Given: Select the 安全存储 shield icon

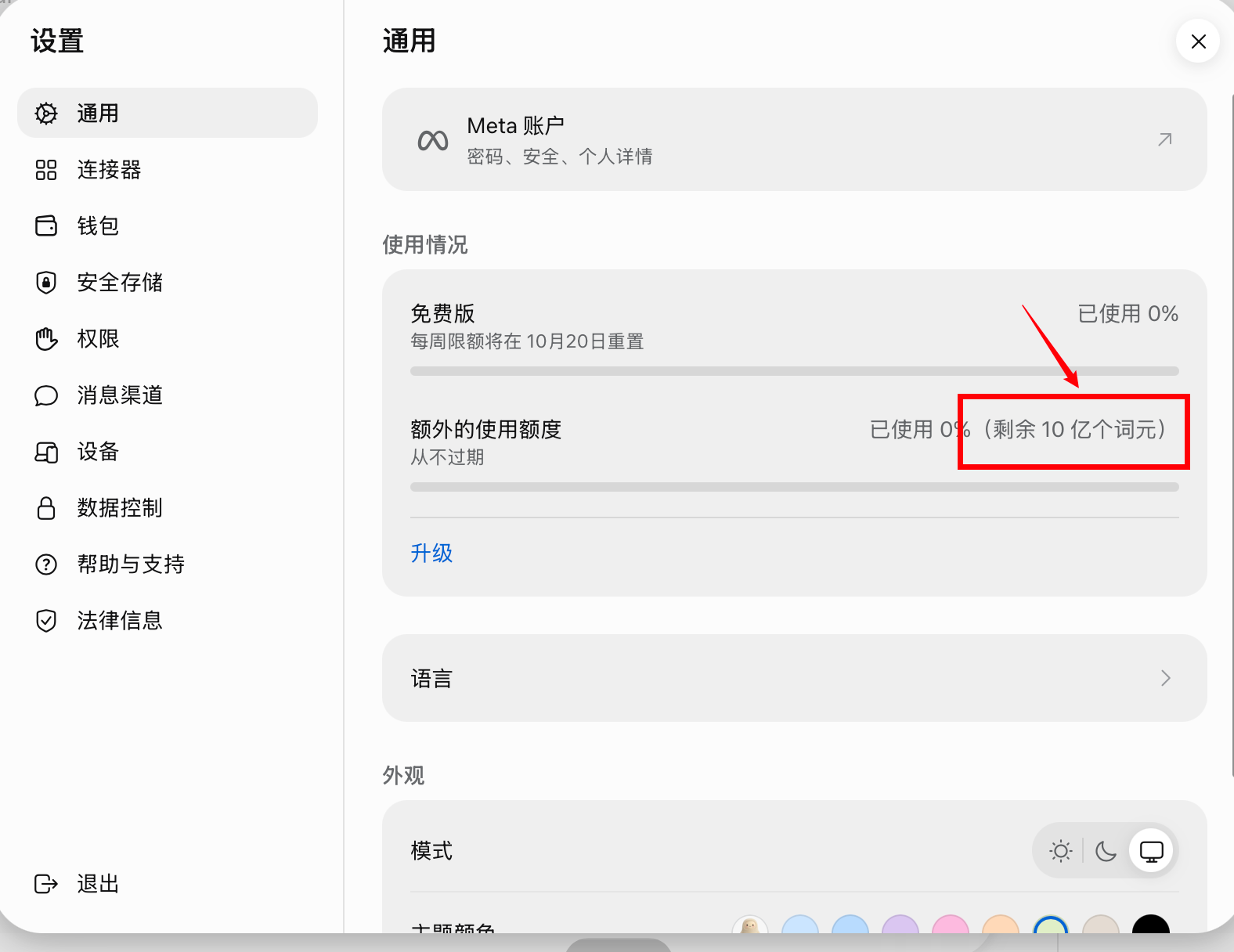Looking at the screenshot, I should tap(46, 282).
